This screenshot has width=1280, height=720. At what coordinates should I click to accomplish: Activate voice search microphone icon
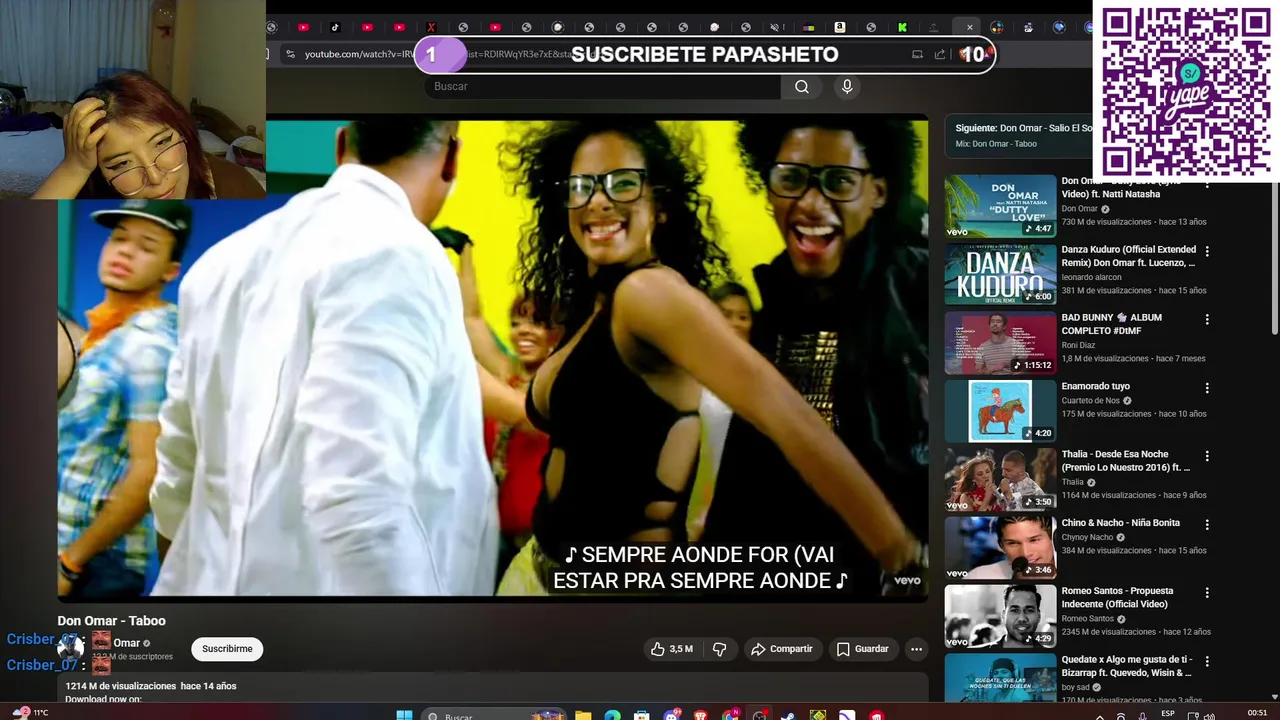point(847,87)
